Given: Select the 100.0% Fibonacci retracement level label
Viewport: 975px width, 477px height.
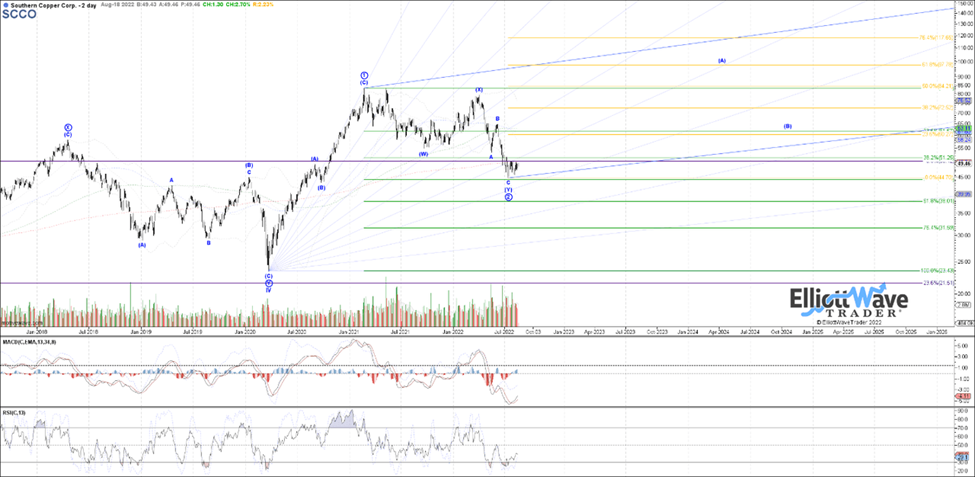Looking at the screenshot, I should click(x=937, y=270).
